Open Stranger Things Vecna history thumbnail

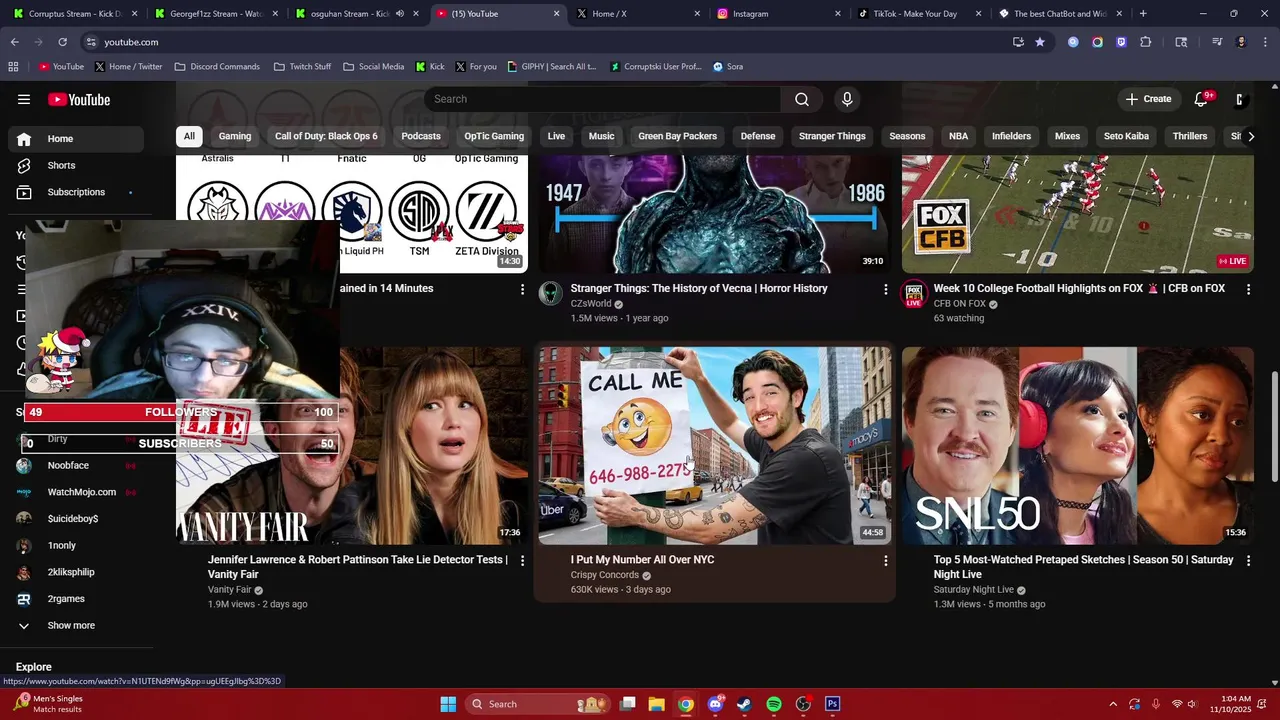pyautogui.click(x=714, y=215)
